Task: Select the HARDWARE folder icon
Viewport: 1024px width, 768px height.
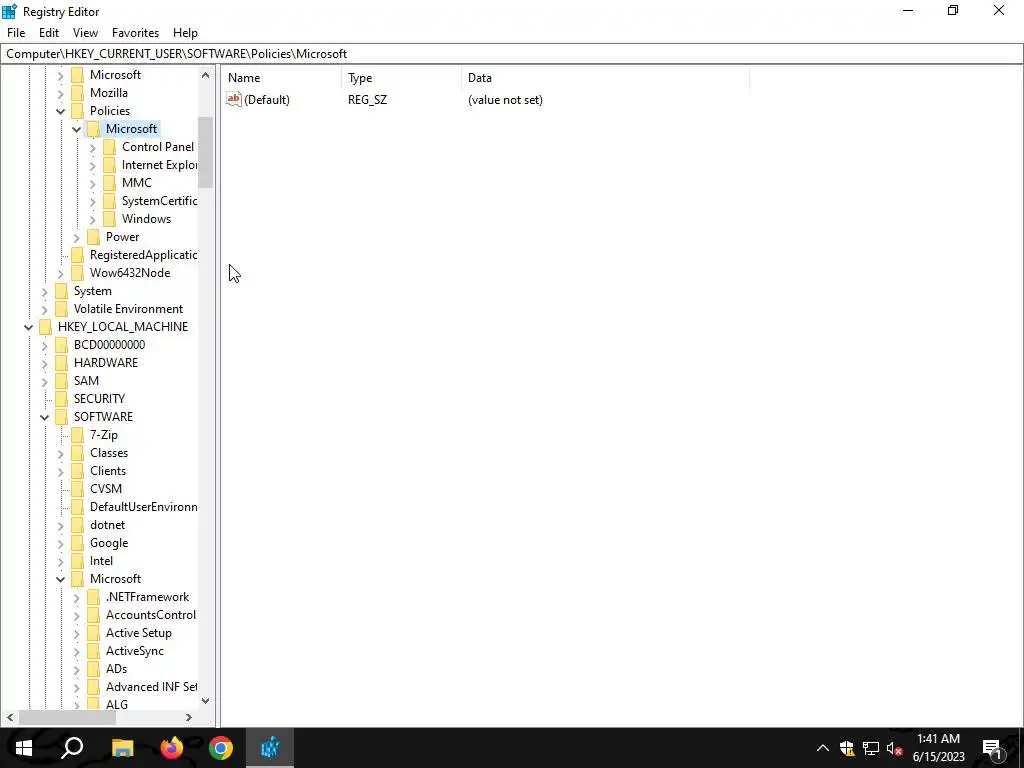Action: point(62,362)
